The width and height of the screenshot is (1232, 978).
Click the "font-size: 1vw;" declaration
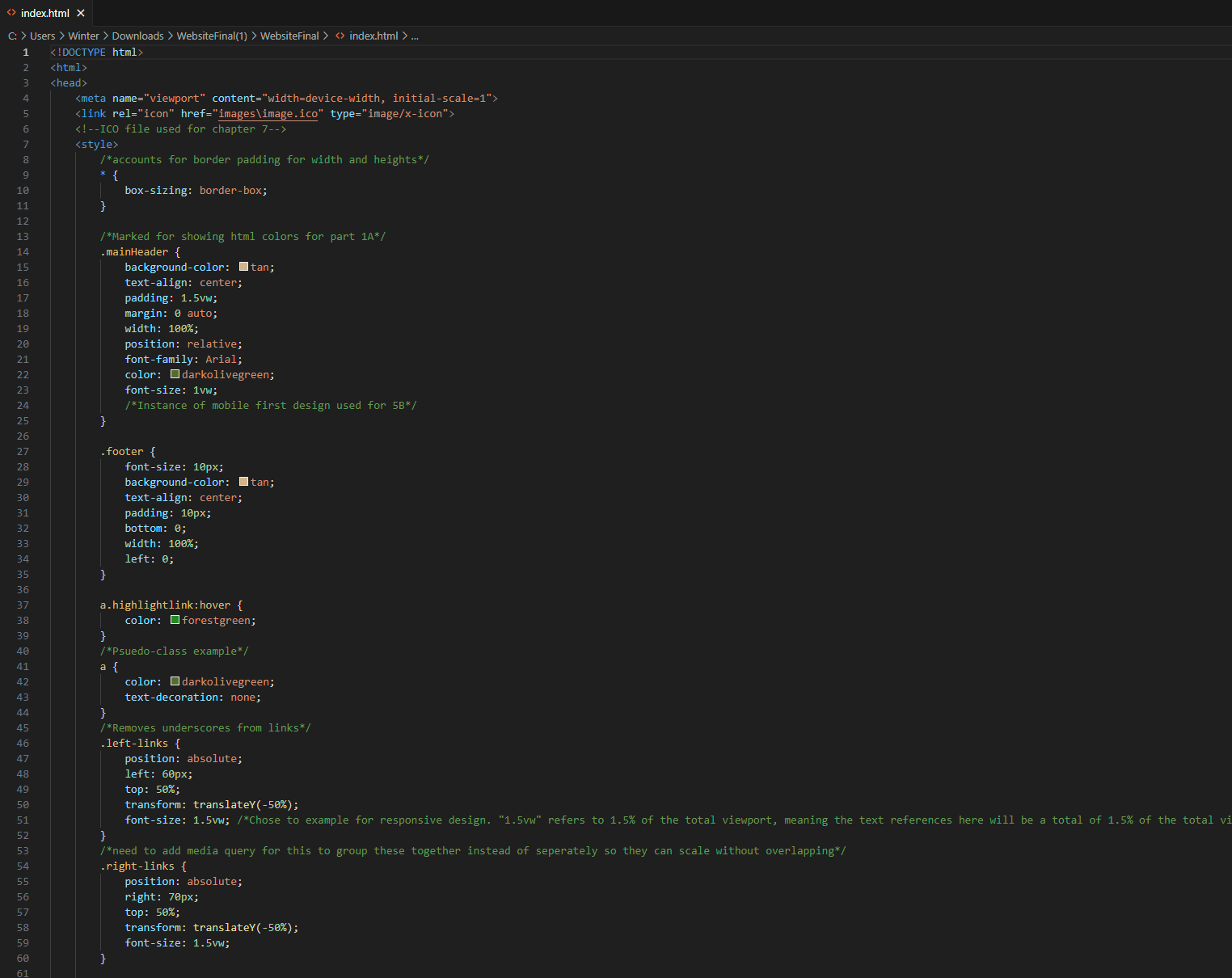171,390
